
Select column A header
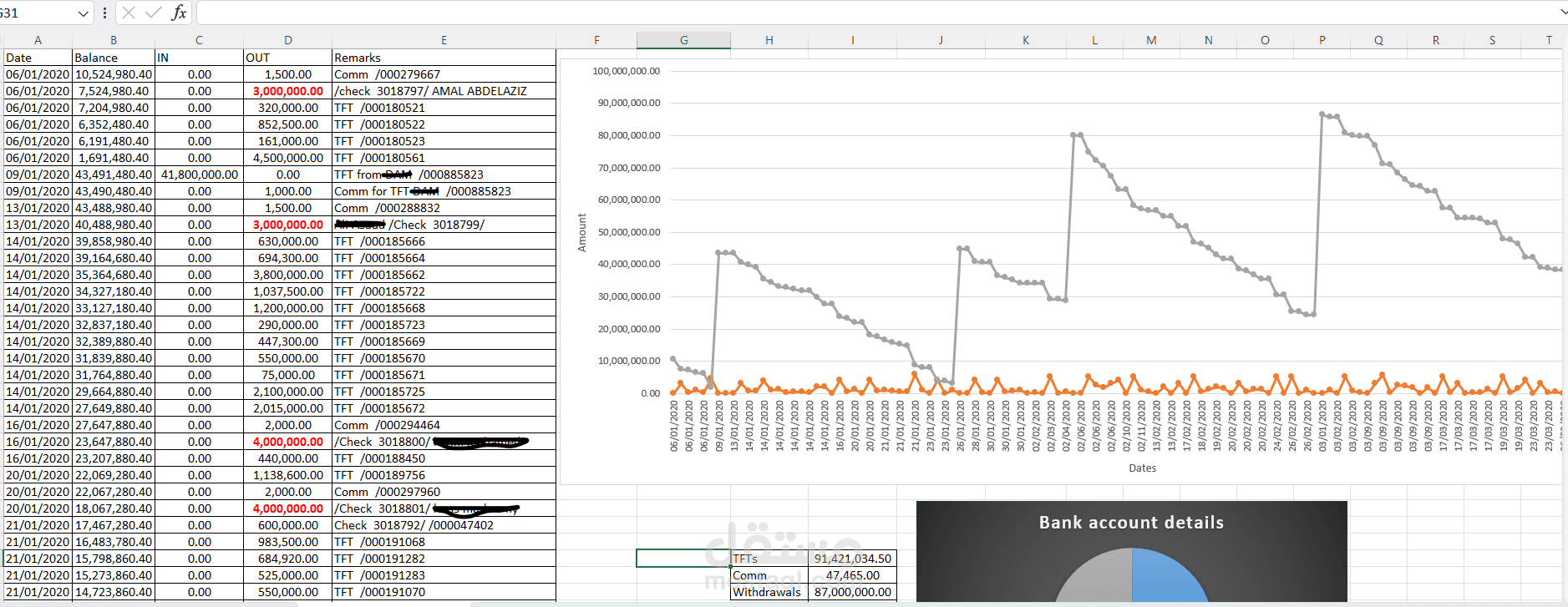coord(38,40)
